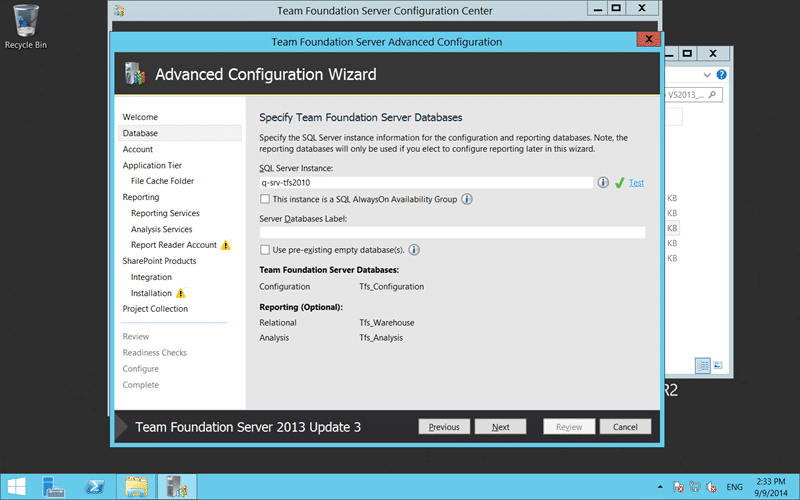800x500 pixels.
Task: Click the Review step in sidebar list
Action: 136,337
